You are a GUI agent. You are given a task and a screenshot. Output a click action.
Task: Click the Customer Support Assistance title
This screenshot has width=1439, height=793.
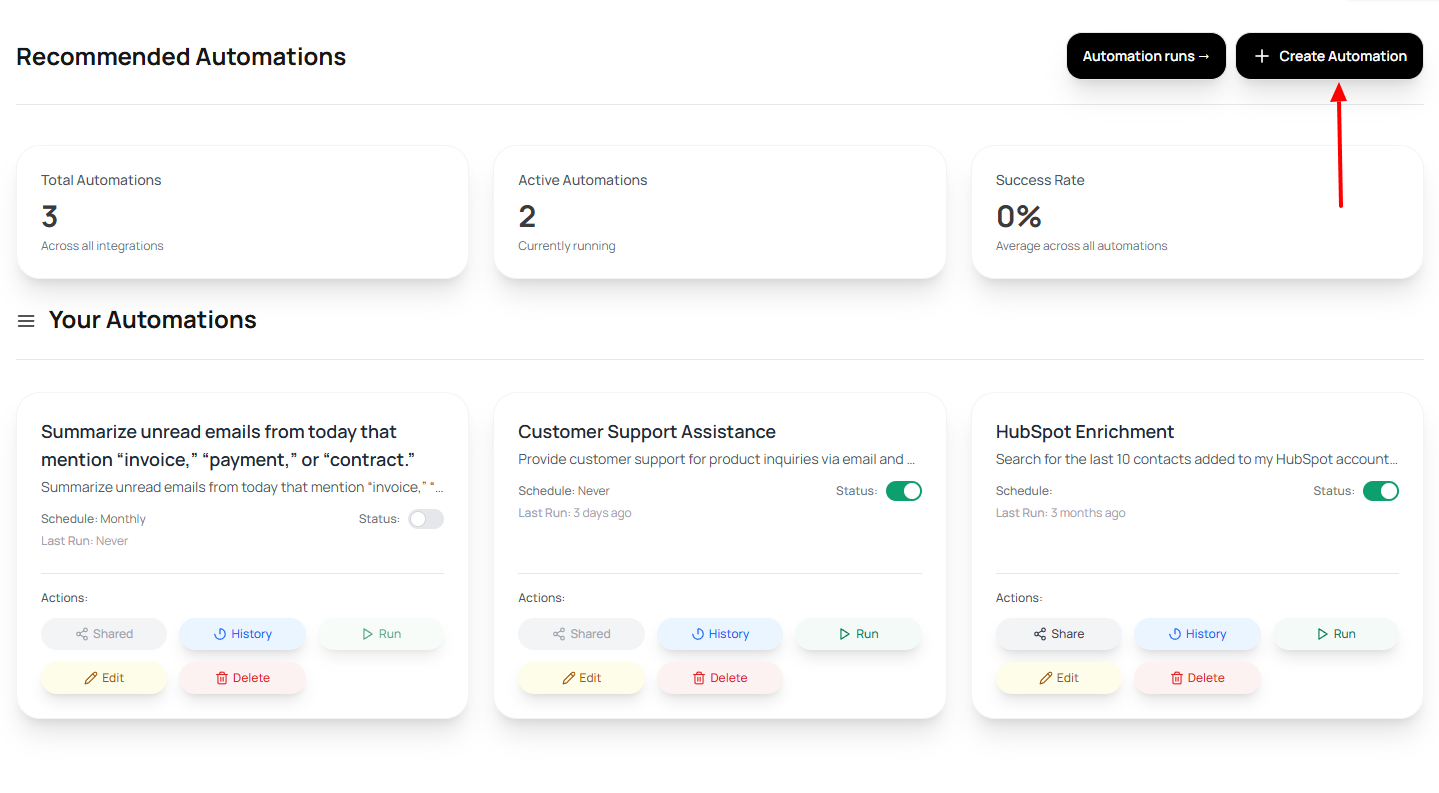pos(647,432)
